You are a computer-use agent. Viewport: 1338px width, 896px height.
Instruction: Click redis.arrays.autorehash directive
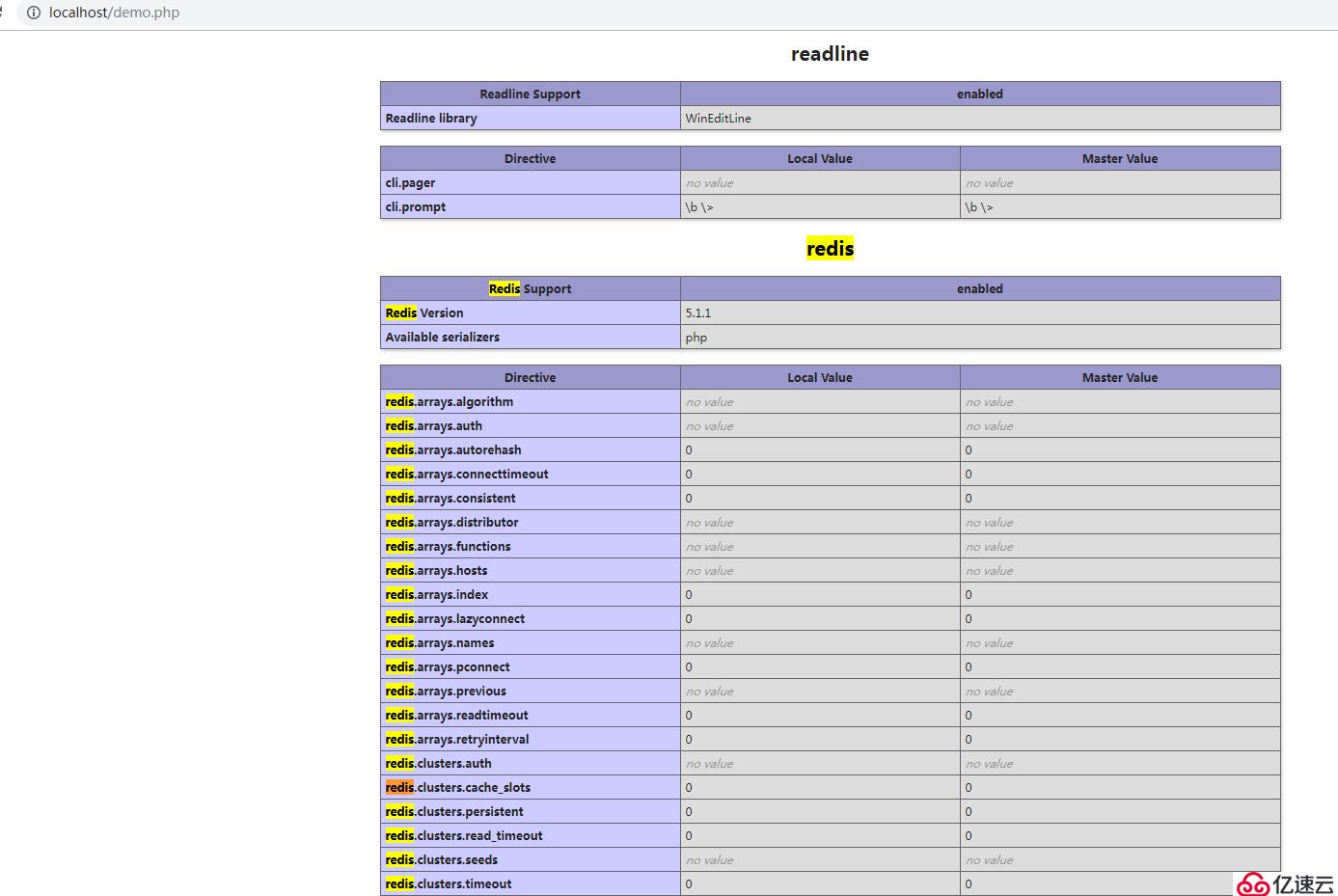coord(453,449)
